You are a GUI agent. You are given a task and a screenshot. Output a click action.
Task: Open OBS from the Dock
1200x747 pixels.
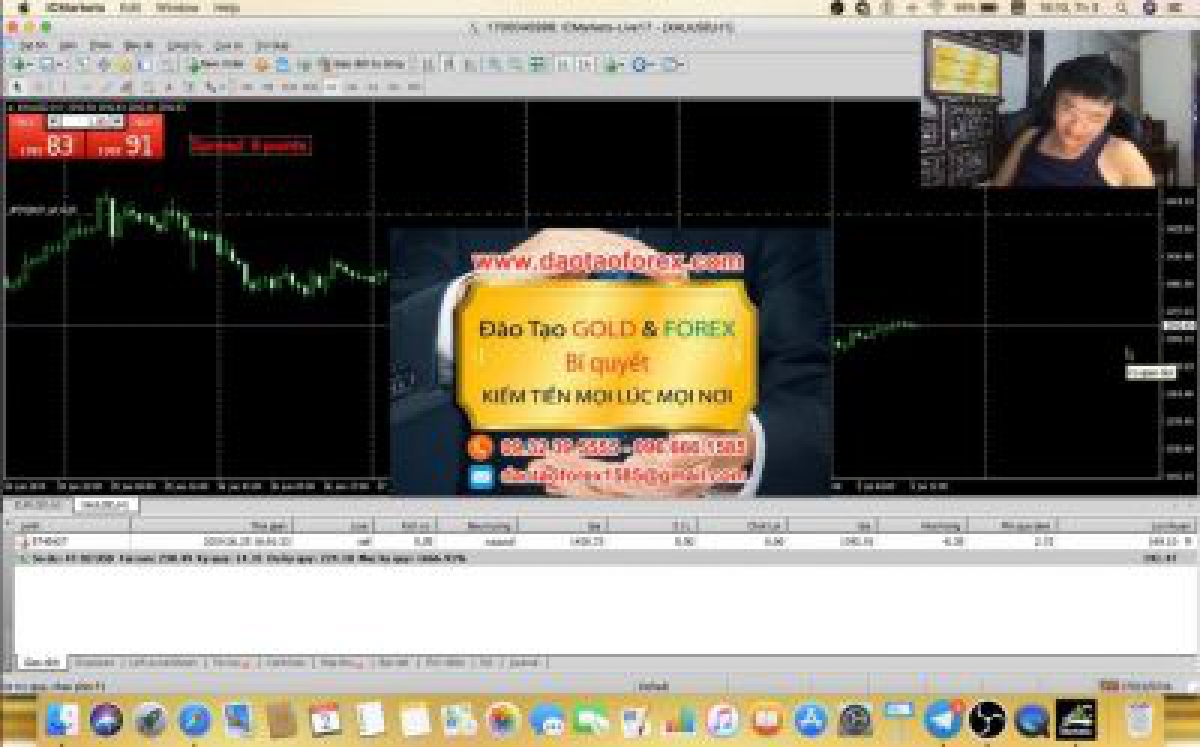[x=987, y=719]
